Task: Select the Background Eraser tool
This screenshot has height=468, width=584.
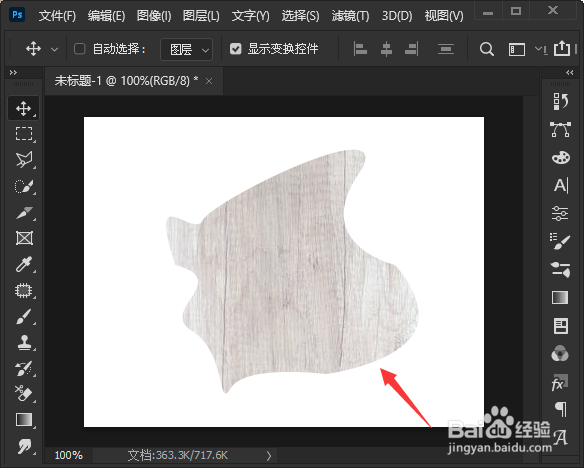Action: pos(23,394)
